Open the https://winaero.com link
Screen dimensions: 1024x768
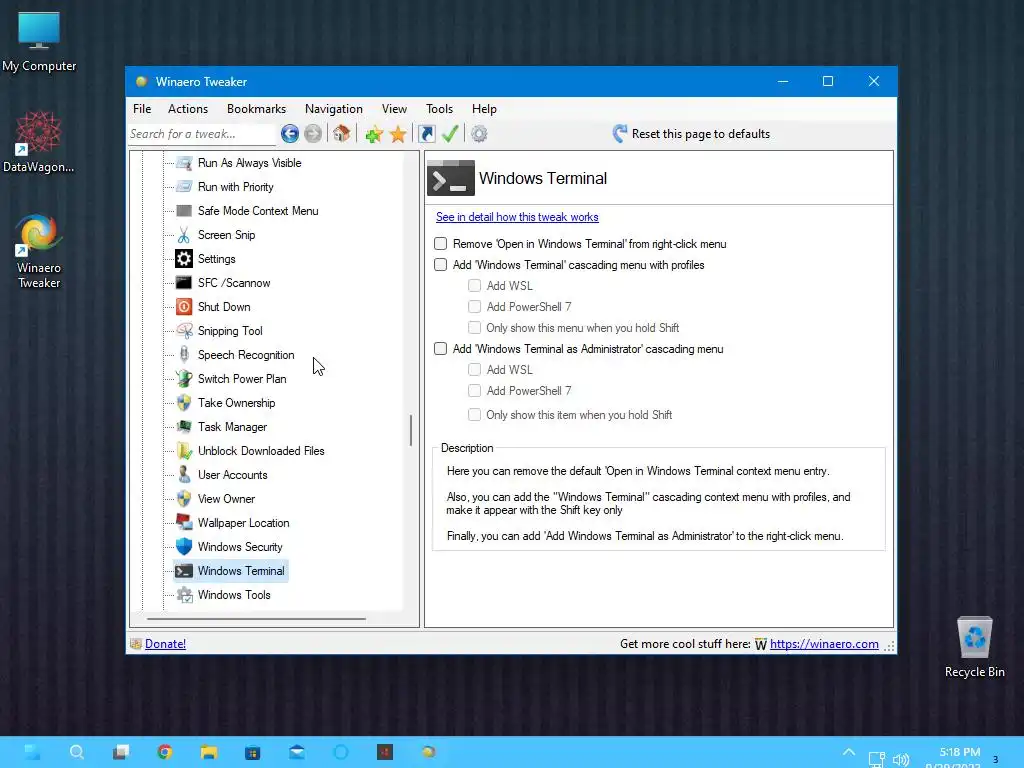pyautogui.click(x=824, y=644)
